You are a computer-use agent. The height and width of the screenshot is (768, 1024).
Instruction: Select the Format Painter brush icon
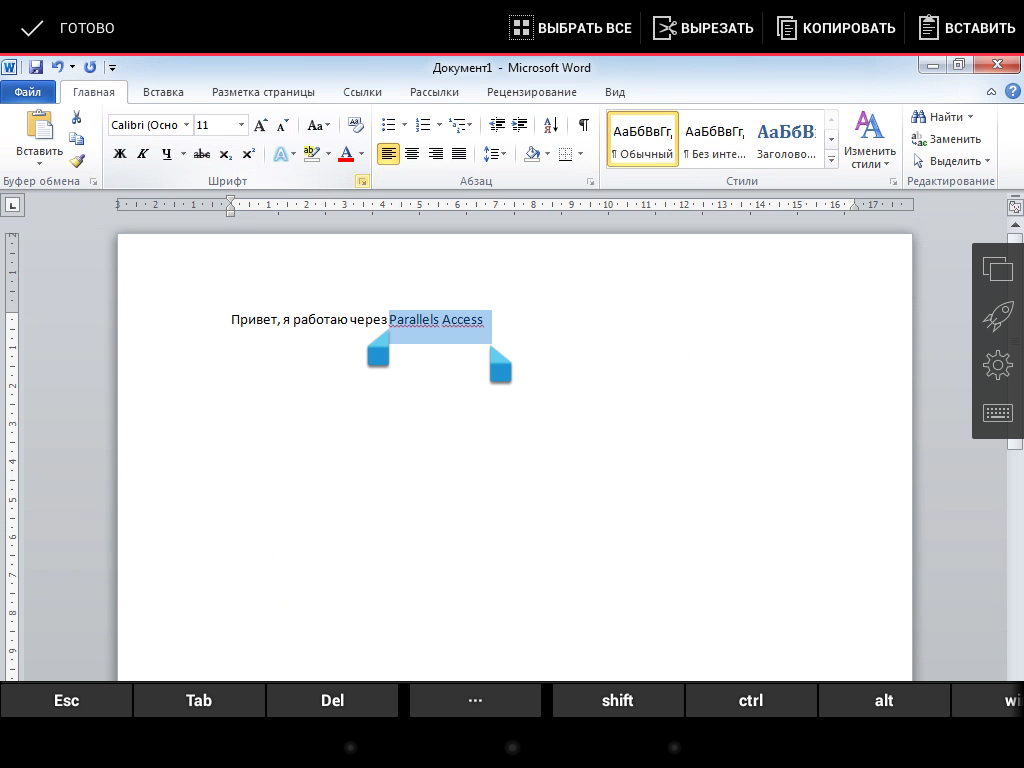77,161
